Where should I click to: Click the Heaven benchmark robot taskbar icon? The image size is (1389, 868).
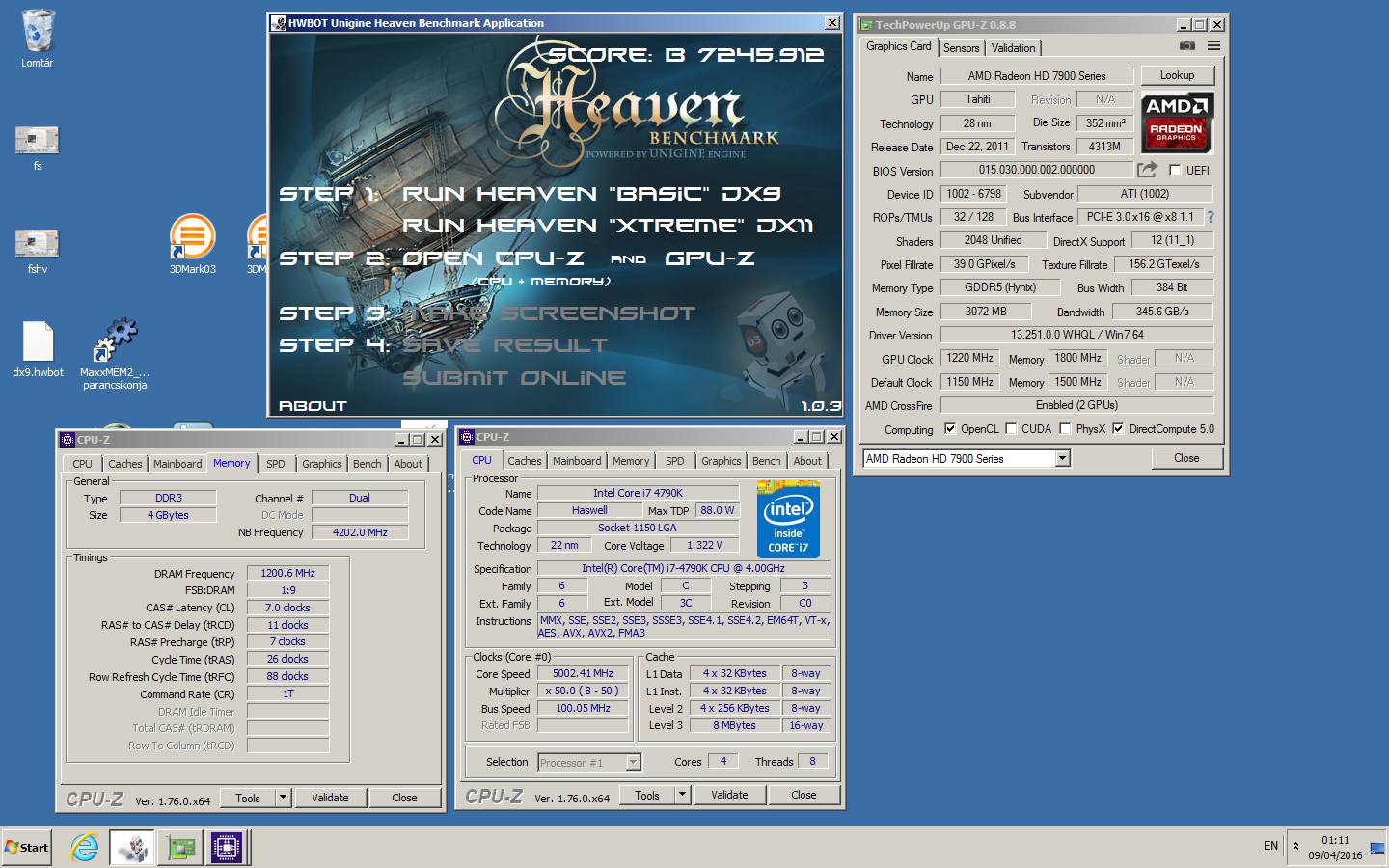[x=131, y=848]
